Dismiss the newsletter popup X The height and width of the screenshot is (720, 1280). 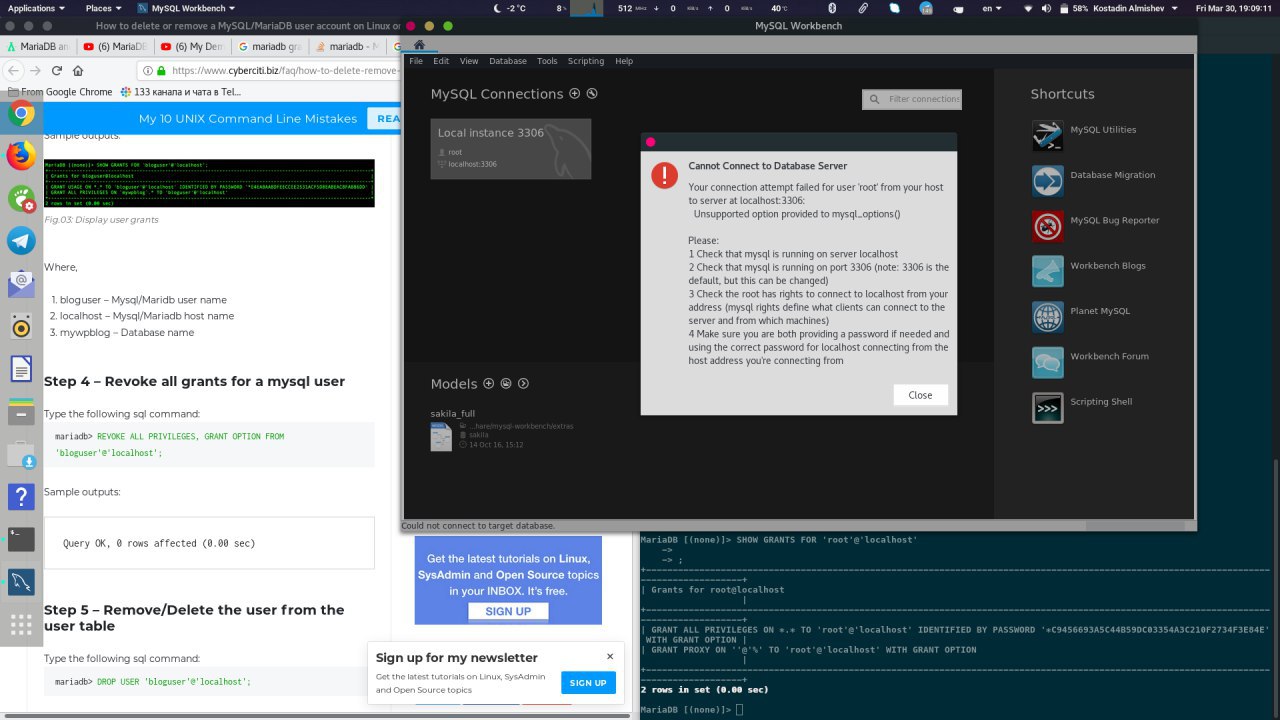tap(610, 657)
